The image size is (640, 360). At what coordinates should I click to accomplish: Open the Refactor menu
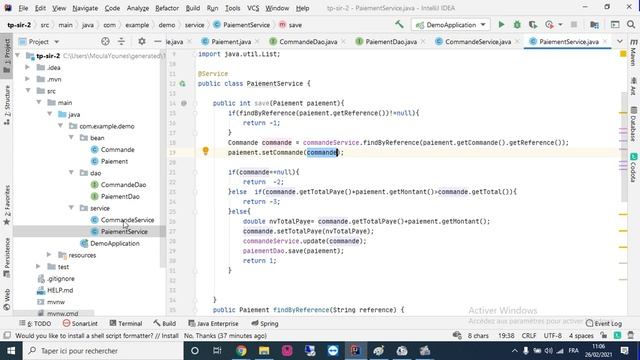(x=167, y=8)
